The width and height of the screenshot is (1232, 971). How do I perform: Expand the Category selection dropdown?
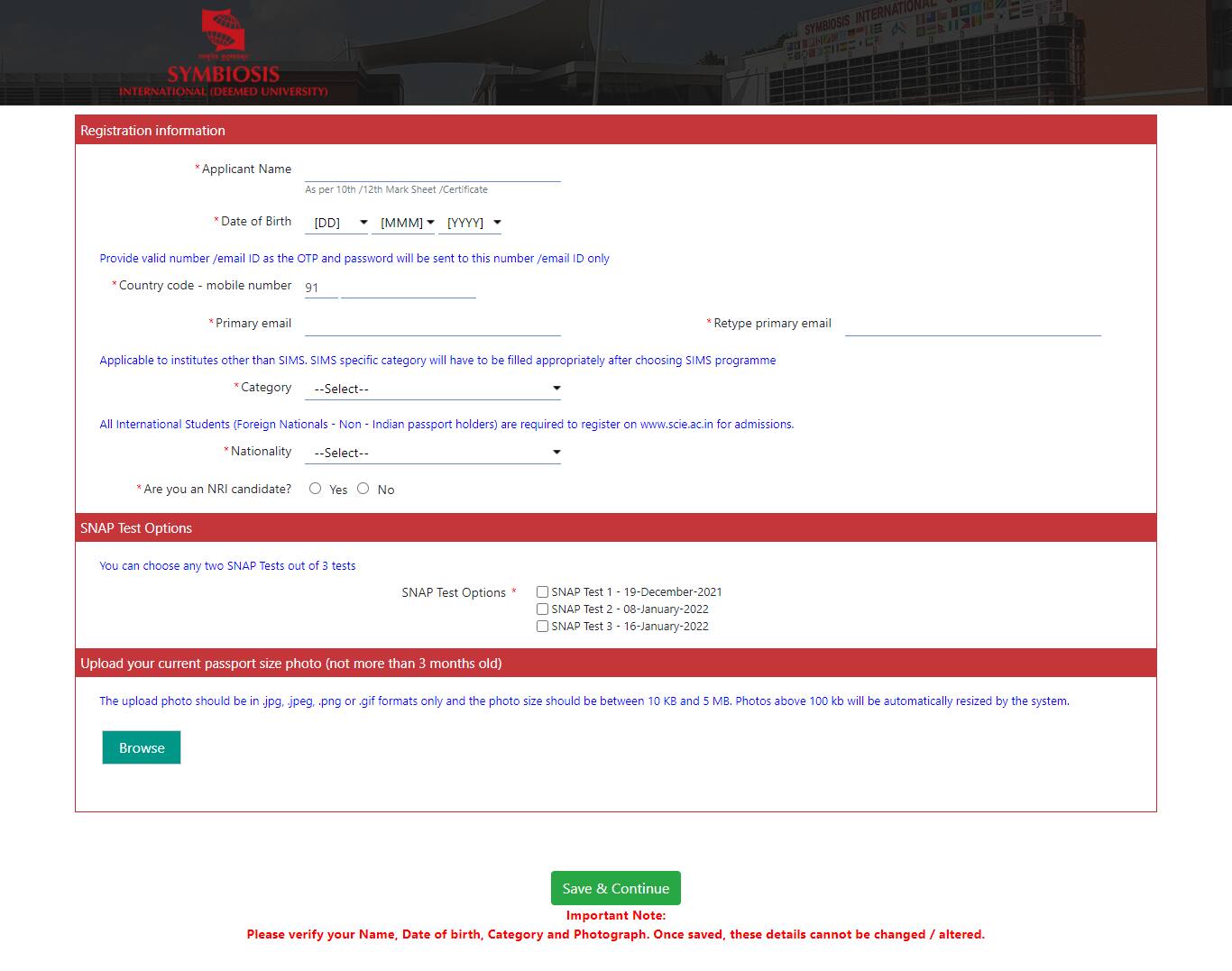pos(433,388)
